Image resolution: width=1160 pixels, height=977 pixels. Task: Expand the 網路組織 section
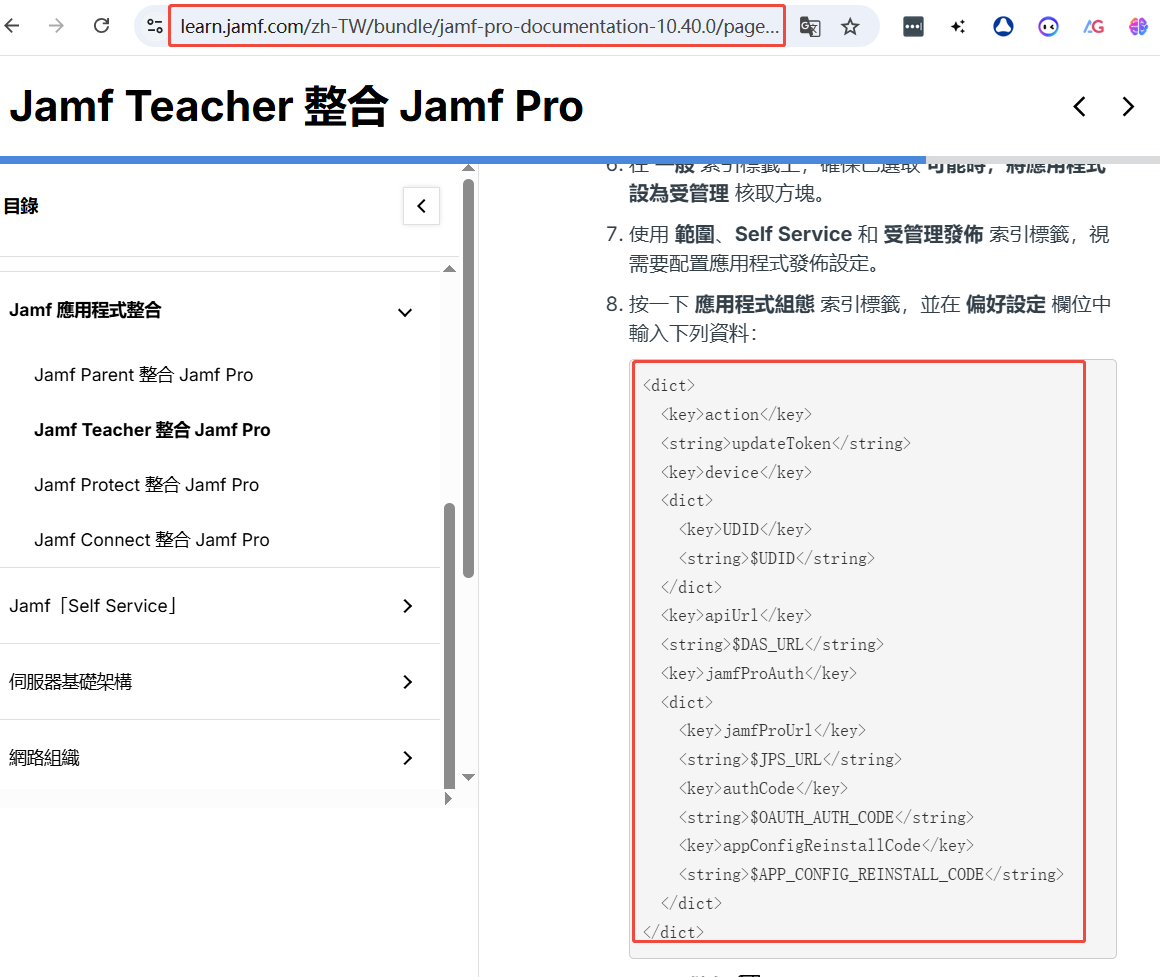407,758
